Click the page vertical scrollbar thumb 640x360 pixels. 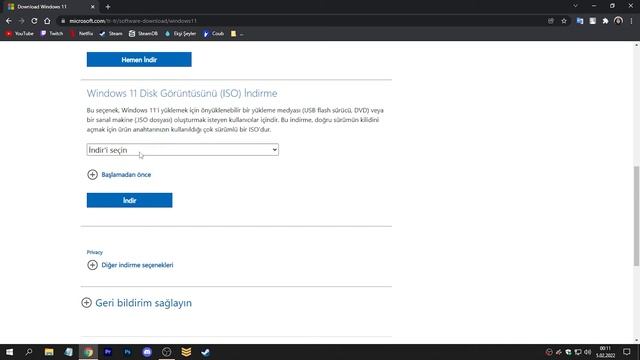tap(636, 216)
